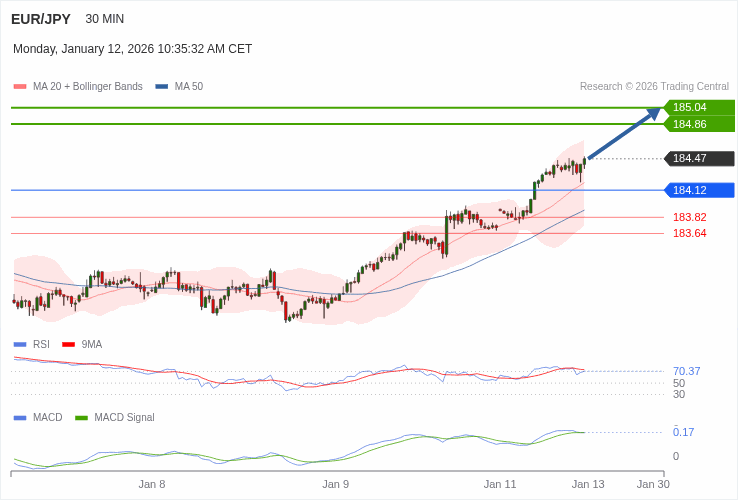738x500 pixels.
Task: Click the 183.64 red support label
Action: pos(689,233)
